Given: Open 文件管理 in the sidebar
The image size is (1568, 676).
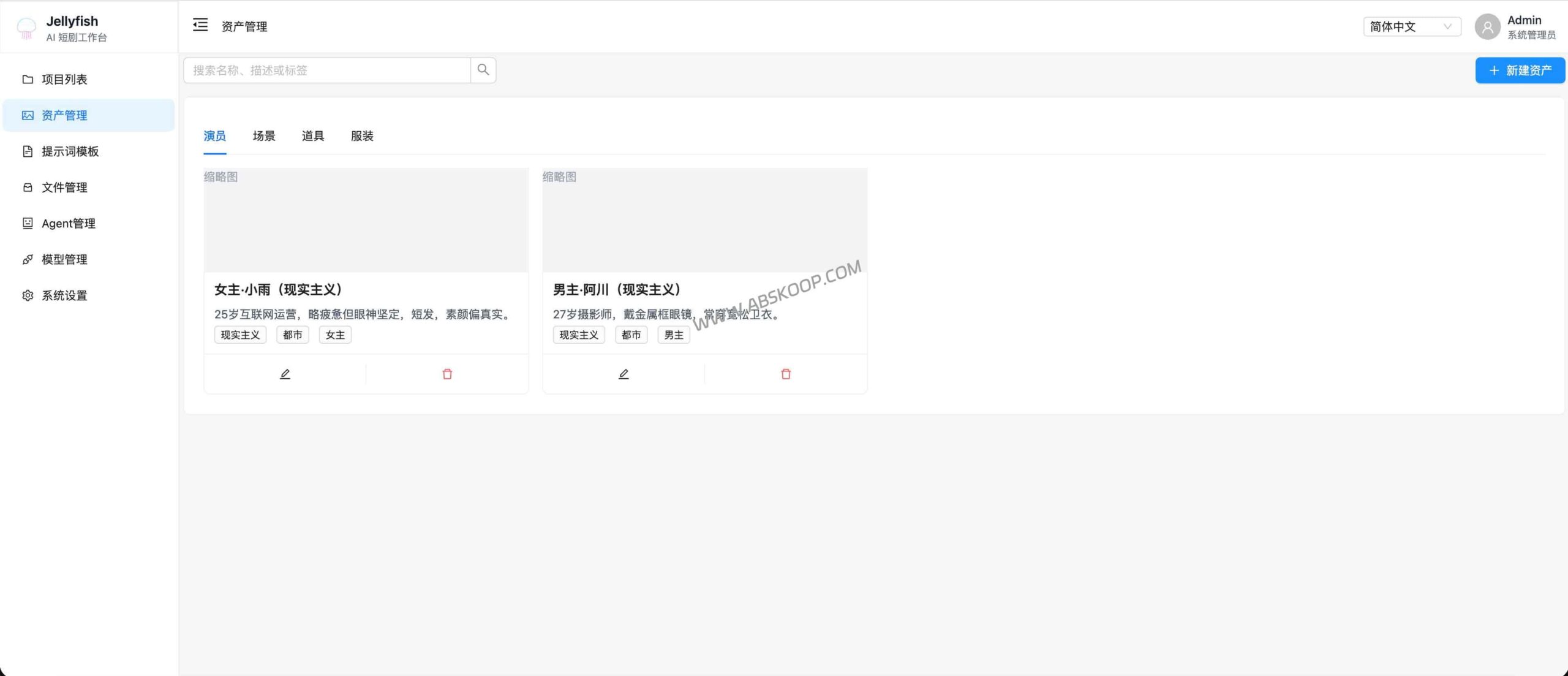Looking at the screenshot, I should click(x=64, y=187).
